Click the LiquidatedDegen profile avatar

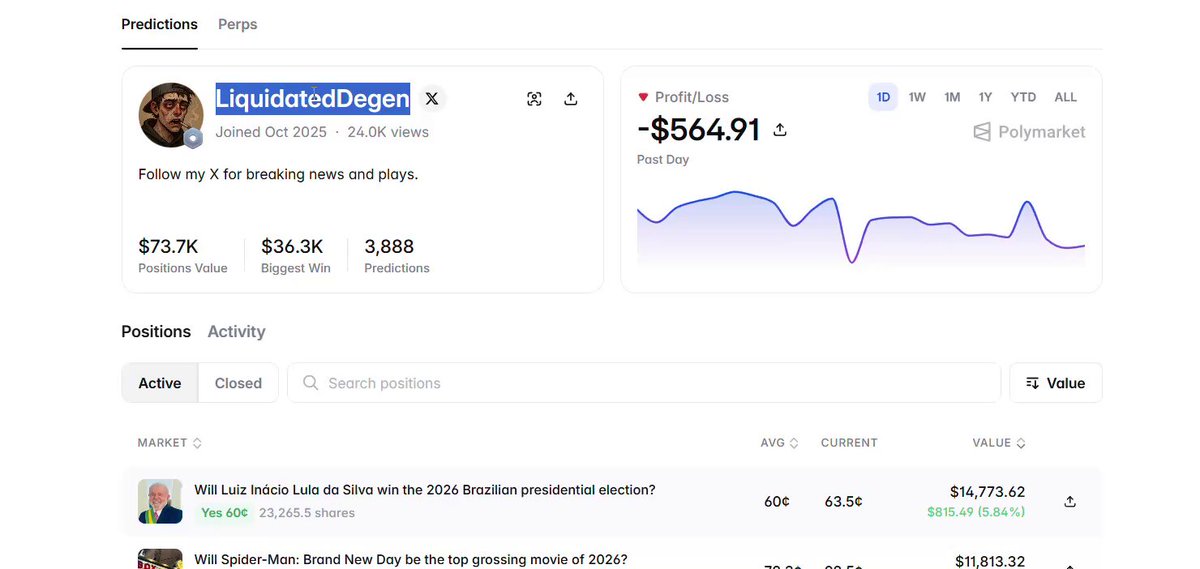pos(171,115)
